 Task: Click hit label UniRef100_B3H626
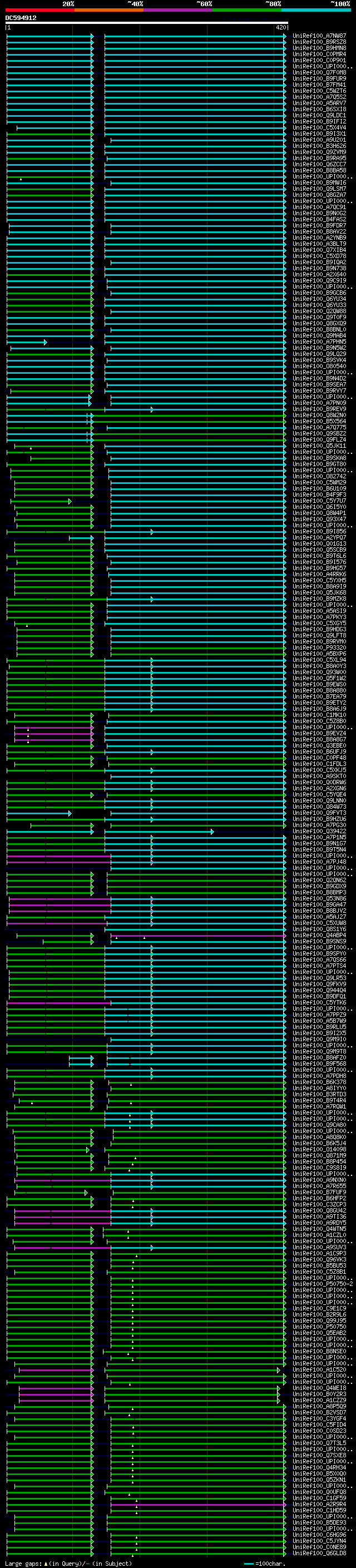pos(319,146)
